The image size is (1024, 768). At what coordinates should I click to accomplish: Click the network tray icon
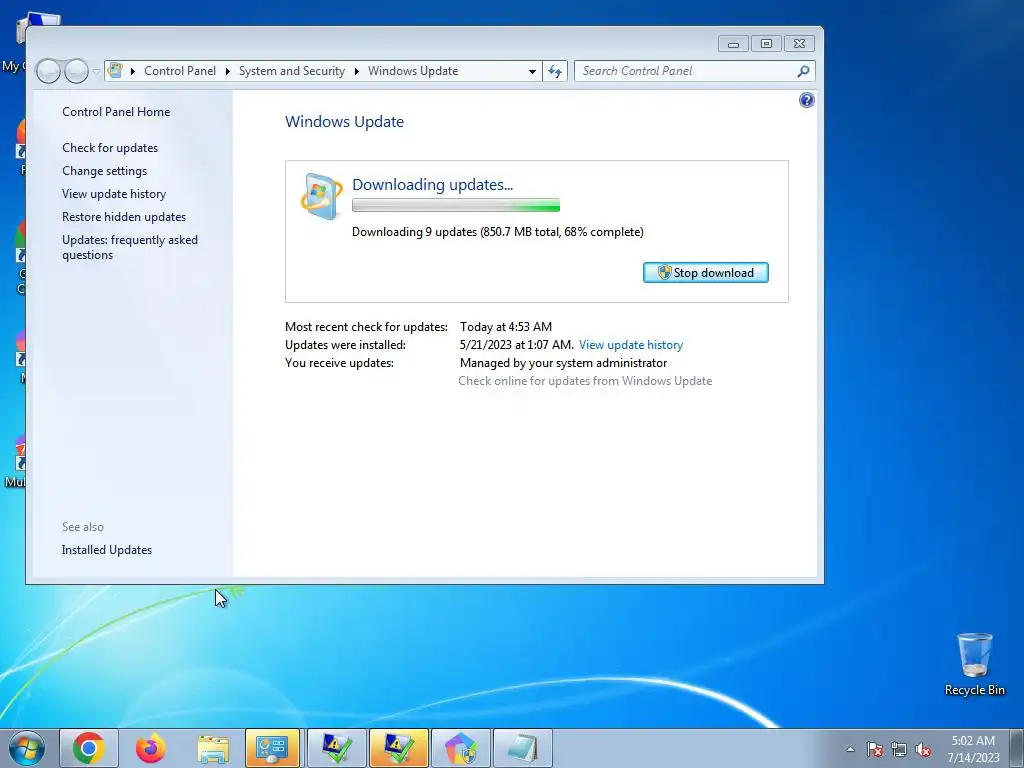click(899, 749)
